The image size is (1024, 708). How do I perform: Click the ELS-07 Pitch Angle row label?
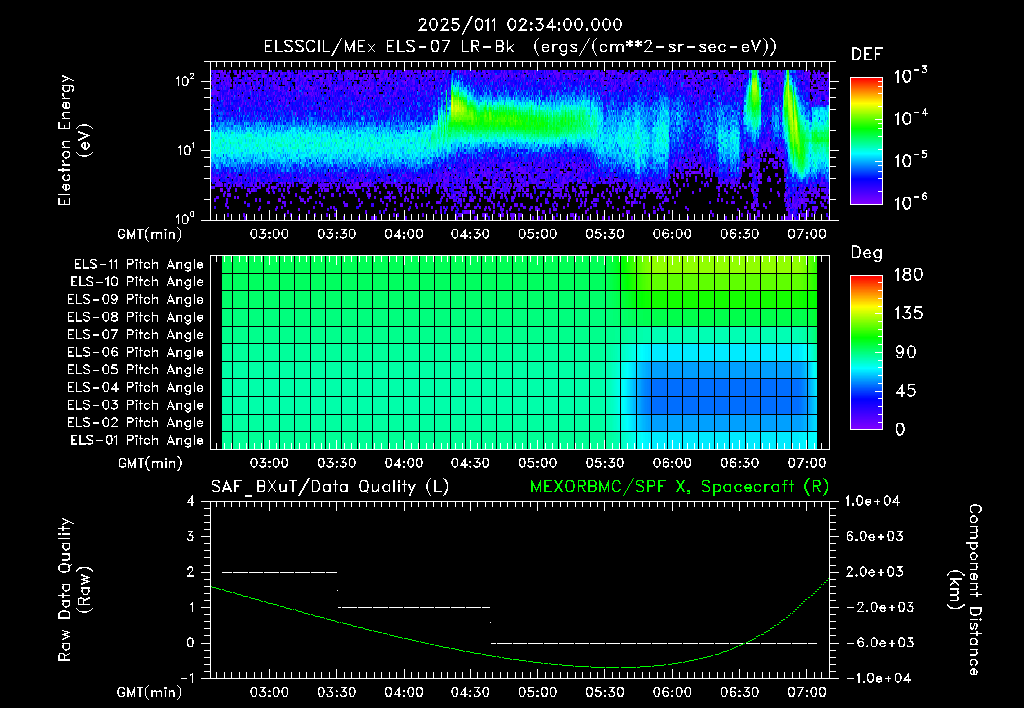(x=136, y=334)
